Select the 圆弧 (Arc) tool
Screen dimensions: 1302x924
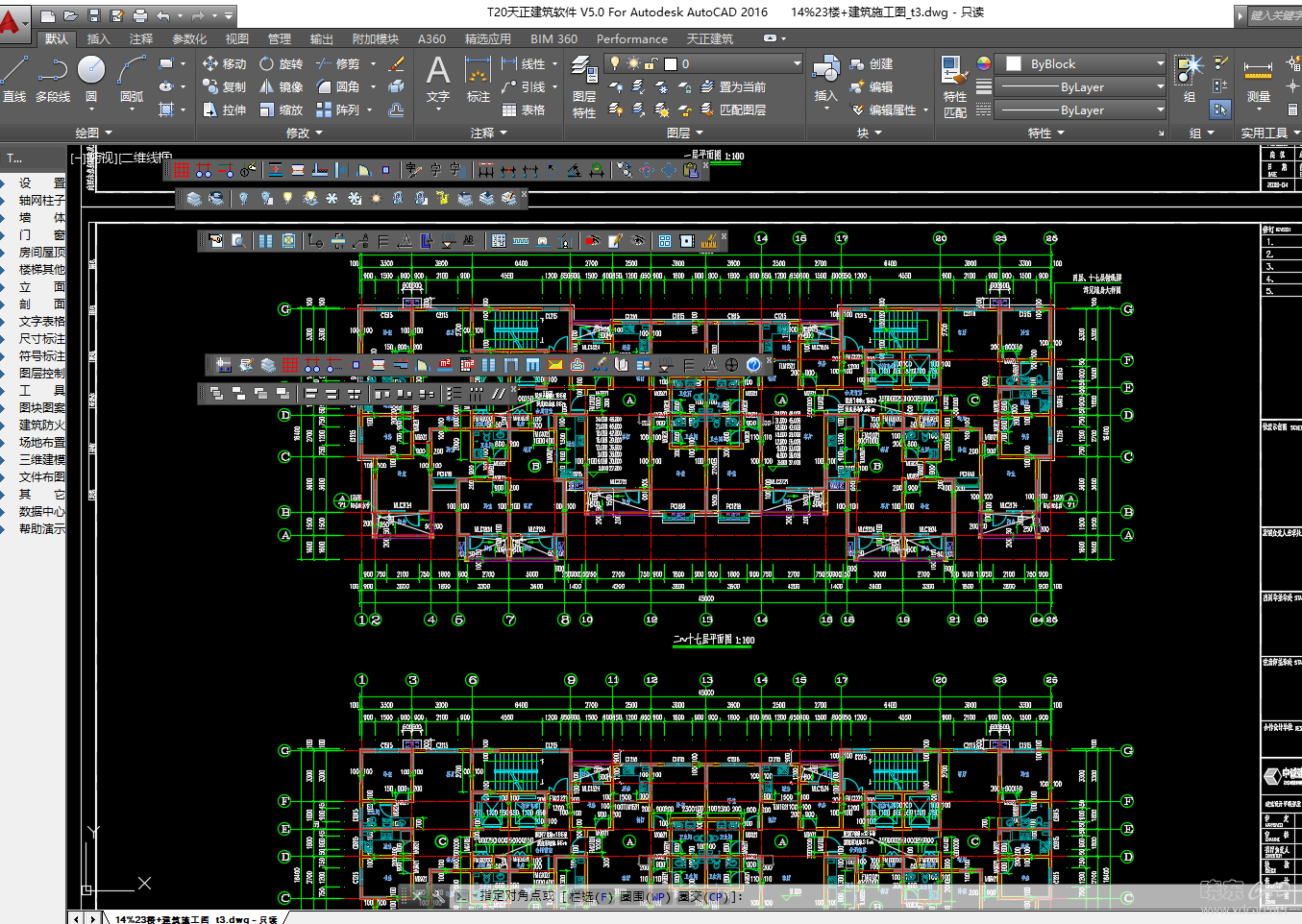click(132, 79)
